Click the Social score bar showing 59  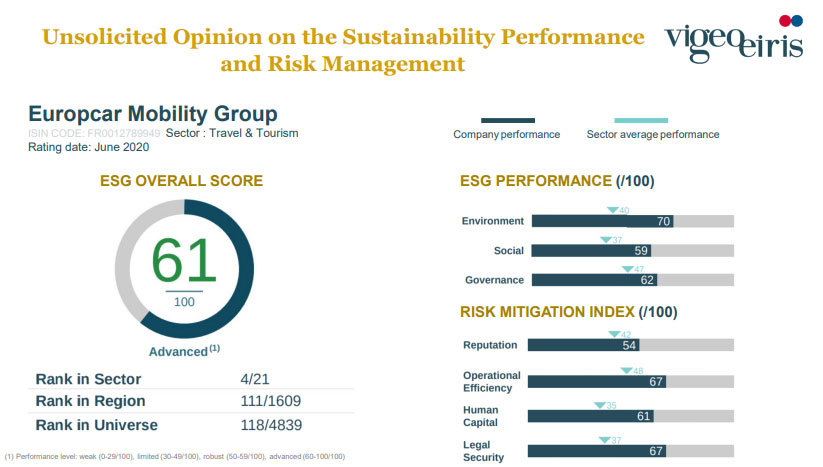point(590,251)
